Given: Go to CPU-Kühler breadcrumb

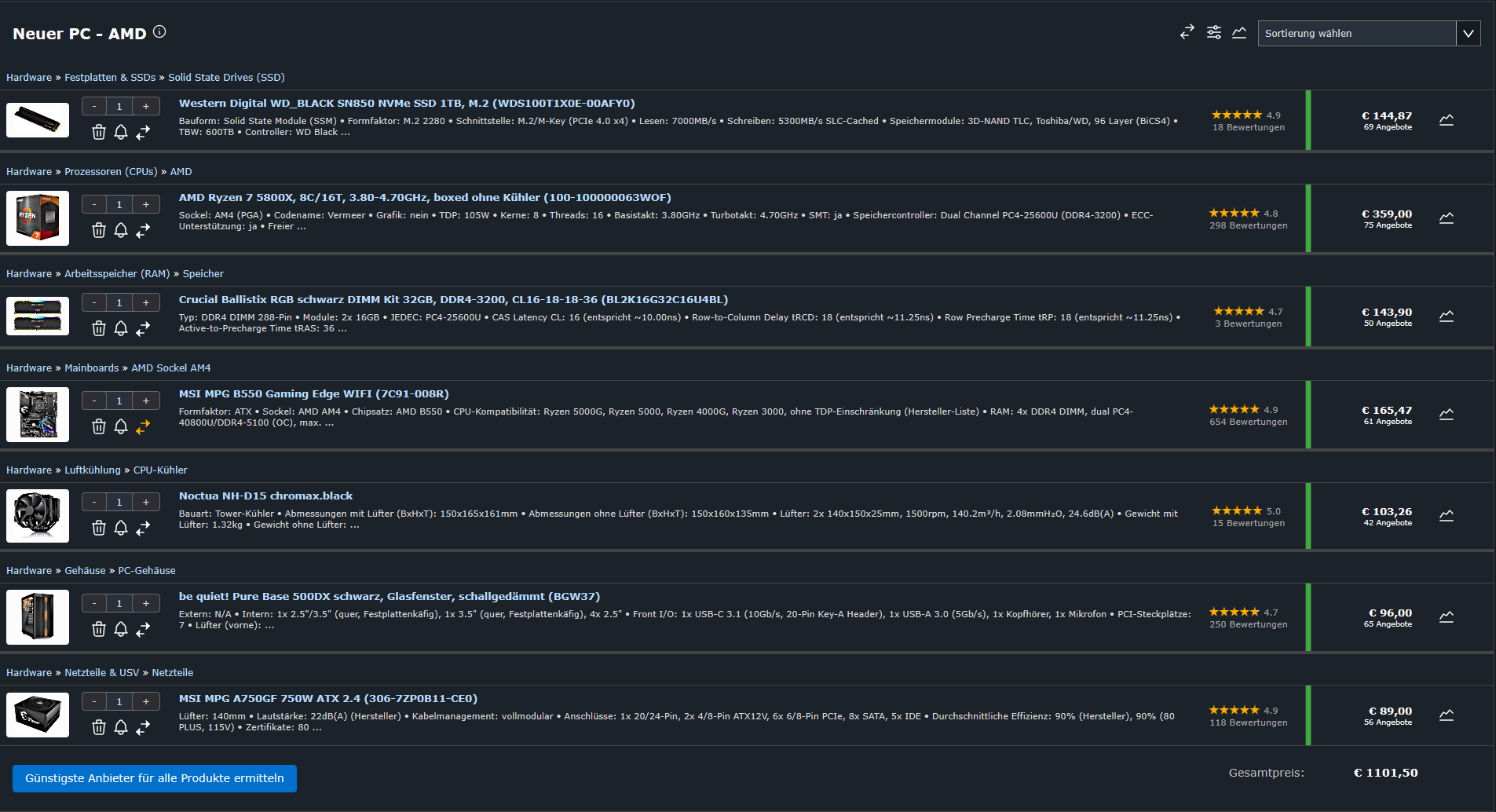Looking at the screenshot, I should (x=160, y=470).
